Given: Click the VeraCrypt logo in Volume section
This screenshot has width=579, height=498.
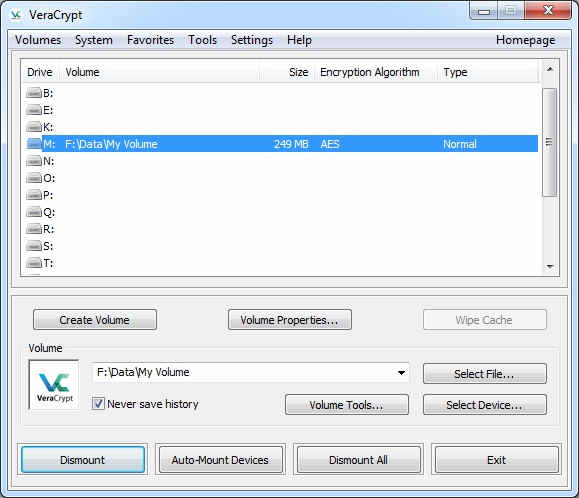Looking at the screenshot, I should (54, 385).
